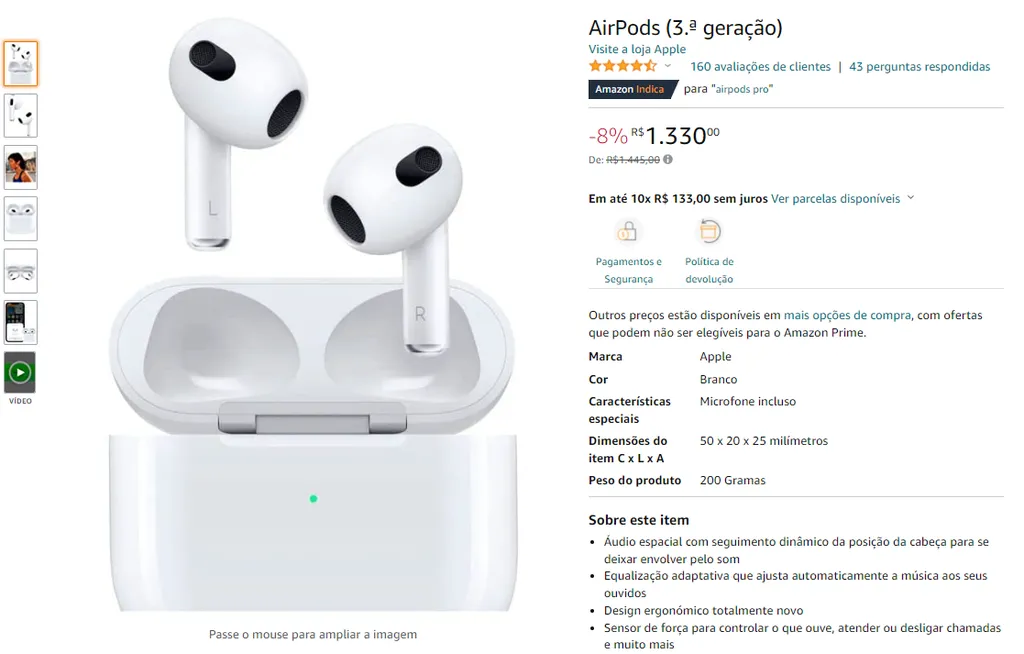Click the main AirPods product image

tap(312, 317)
